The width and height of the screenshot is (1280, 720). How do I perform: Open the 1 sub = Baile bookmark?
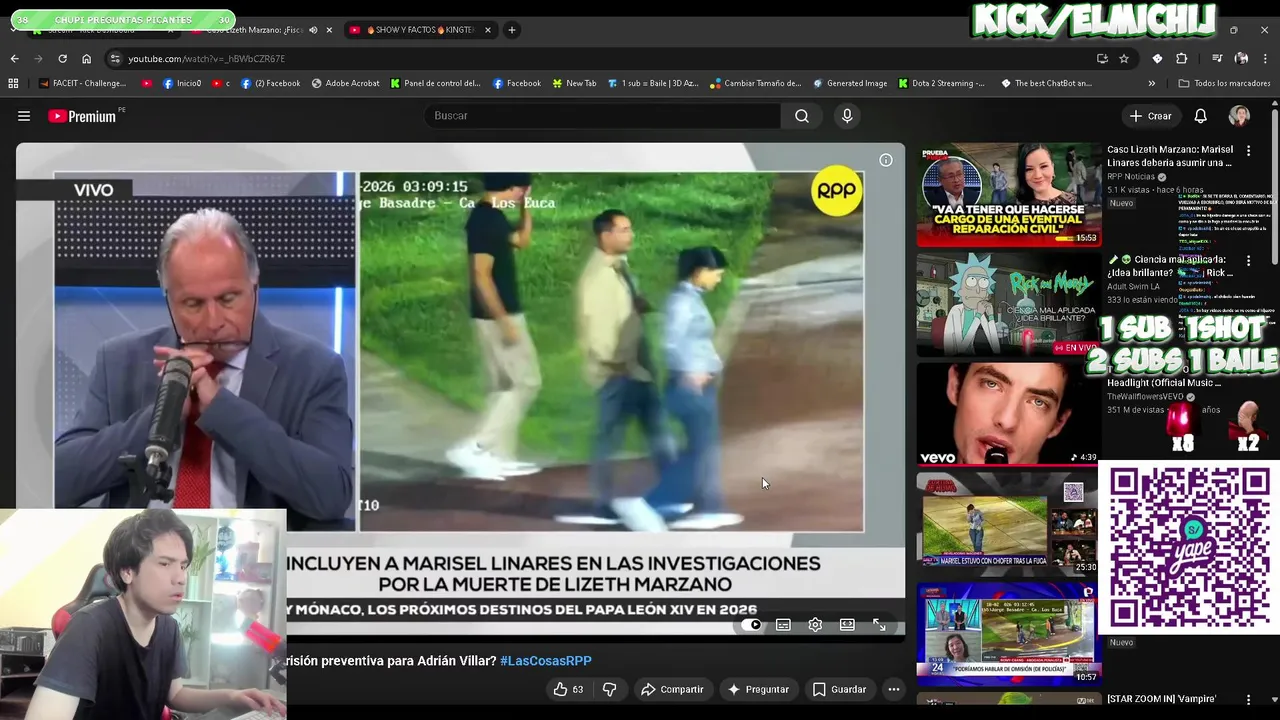tap(652, 83)
